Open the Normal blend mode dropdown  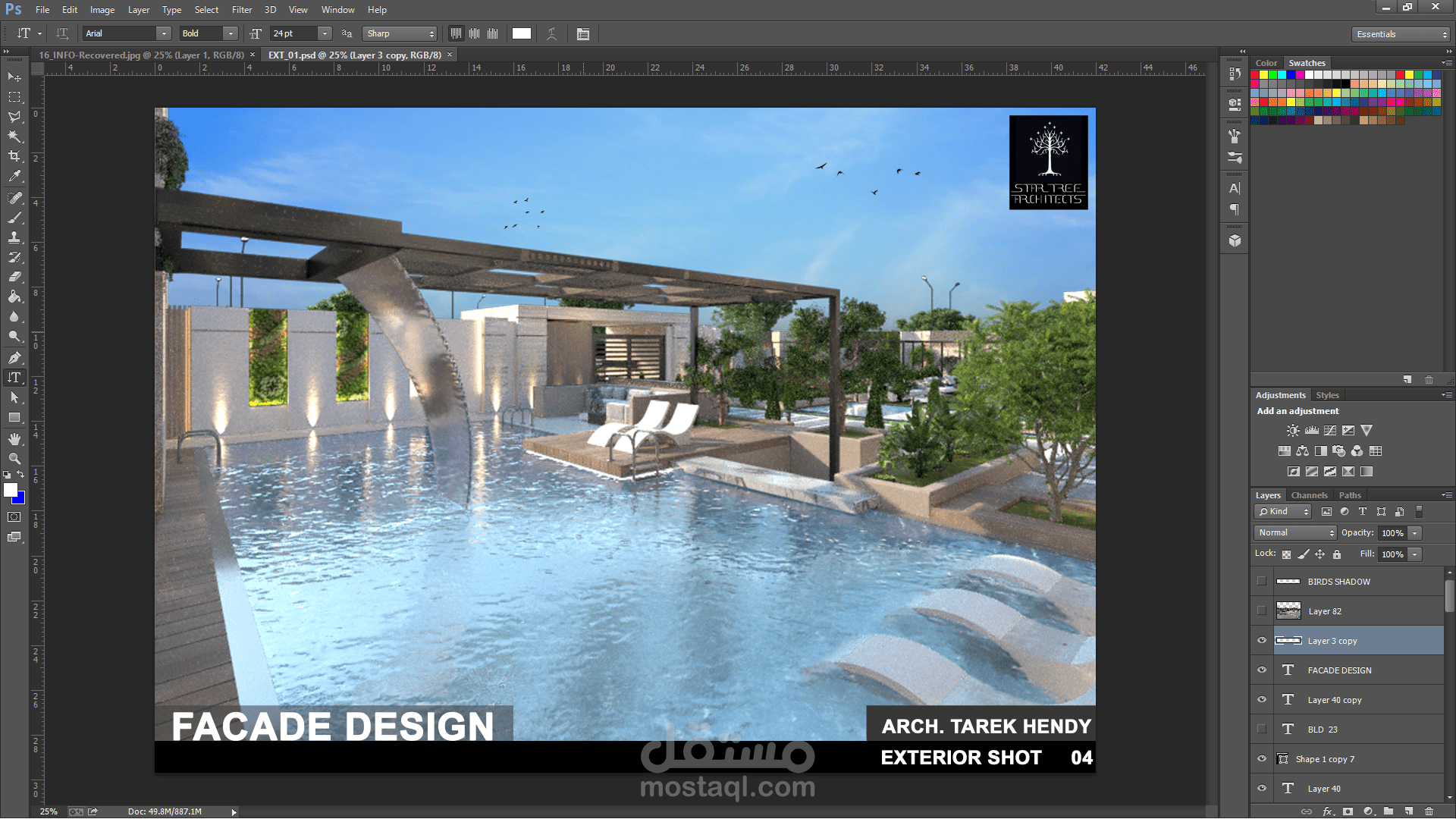pyautogui.click(x=1294, y=533)
